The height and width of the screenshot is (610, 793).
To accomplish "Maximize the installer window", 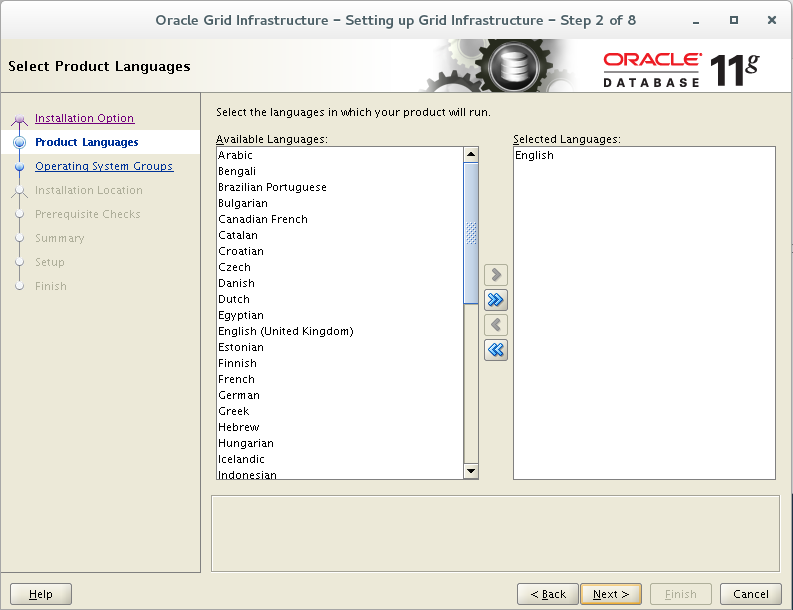I will [x=734, y=20].
